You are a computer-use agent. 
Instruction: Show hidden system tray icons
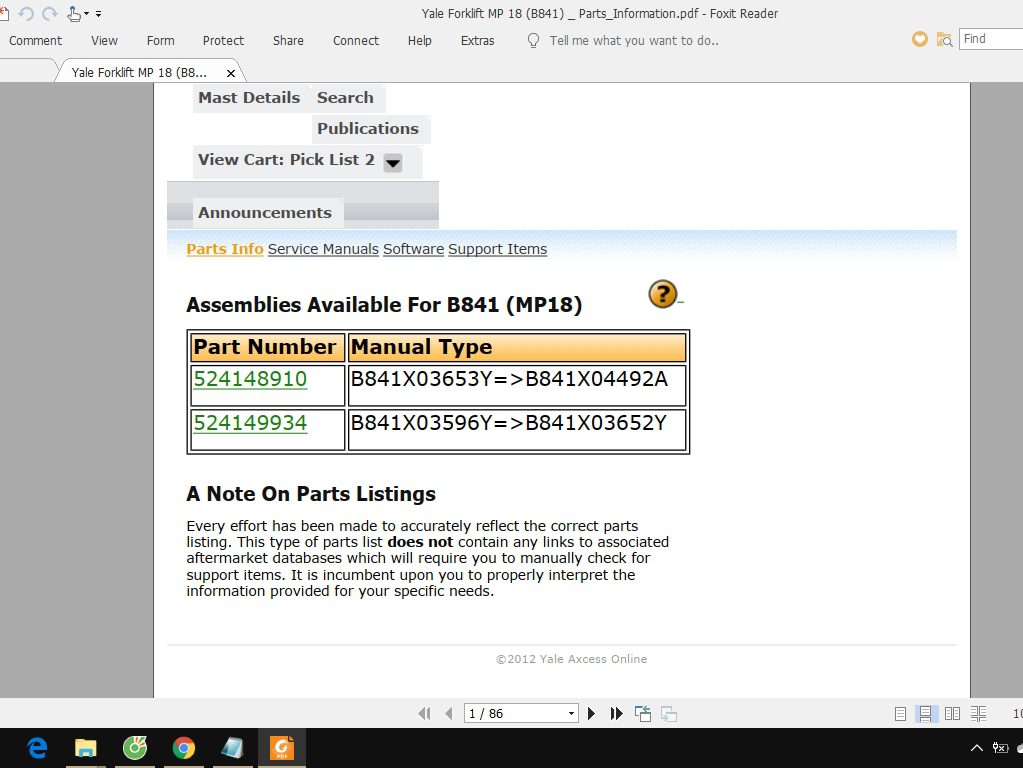977,748
